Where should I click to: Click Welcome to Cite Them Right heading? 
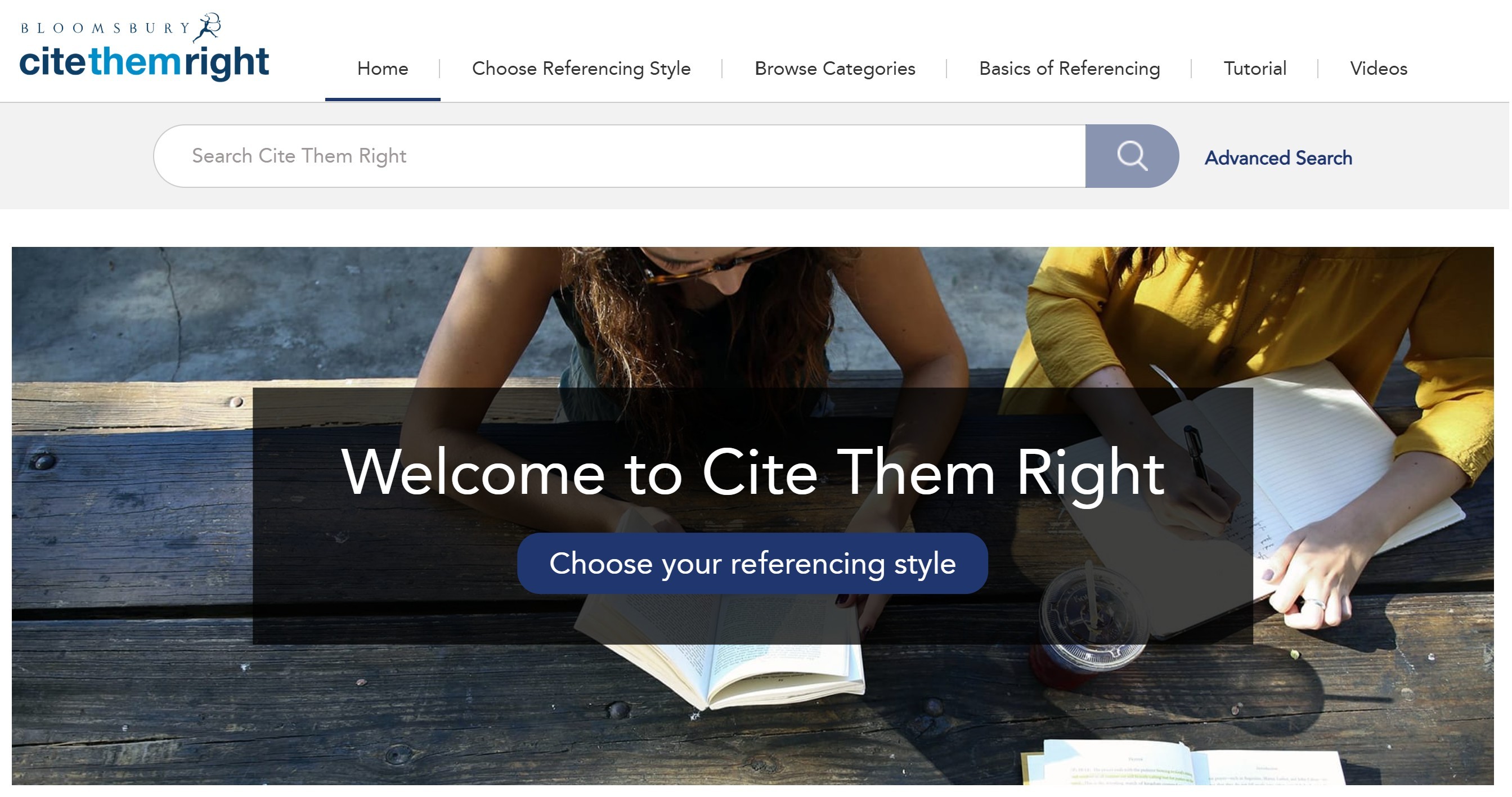[753, 473]
